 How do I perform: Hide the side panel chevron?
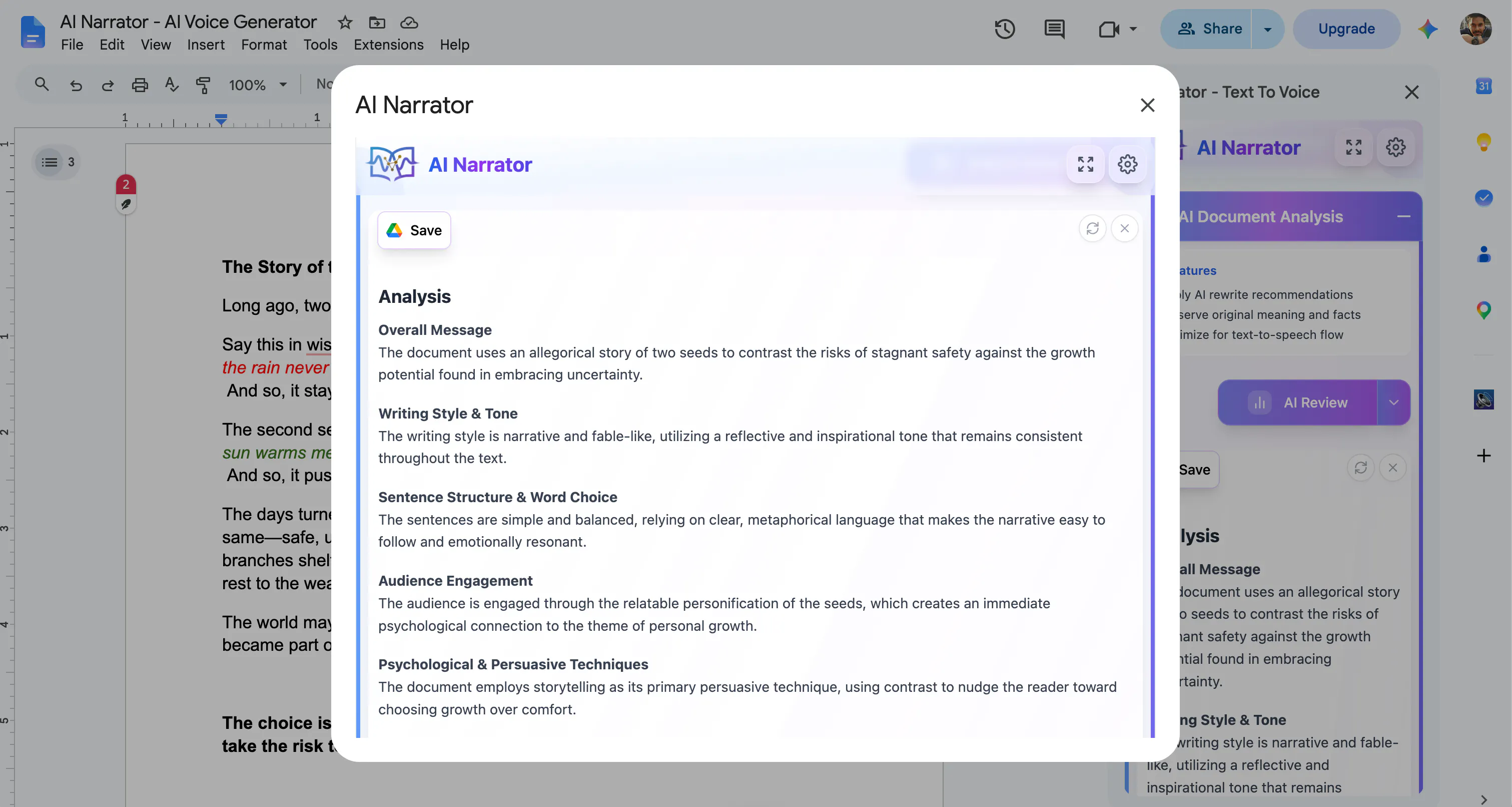coord(1483,799)
